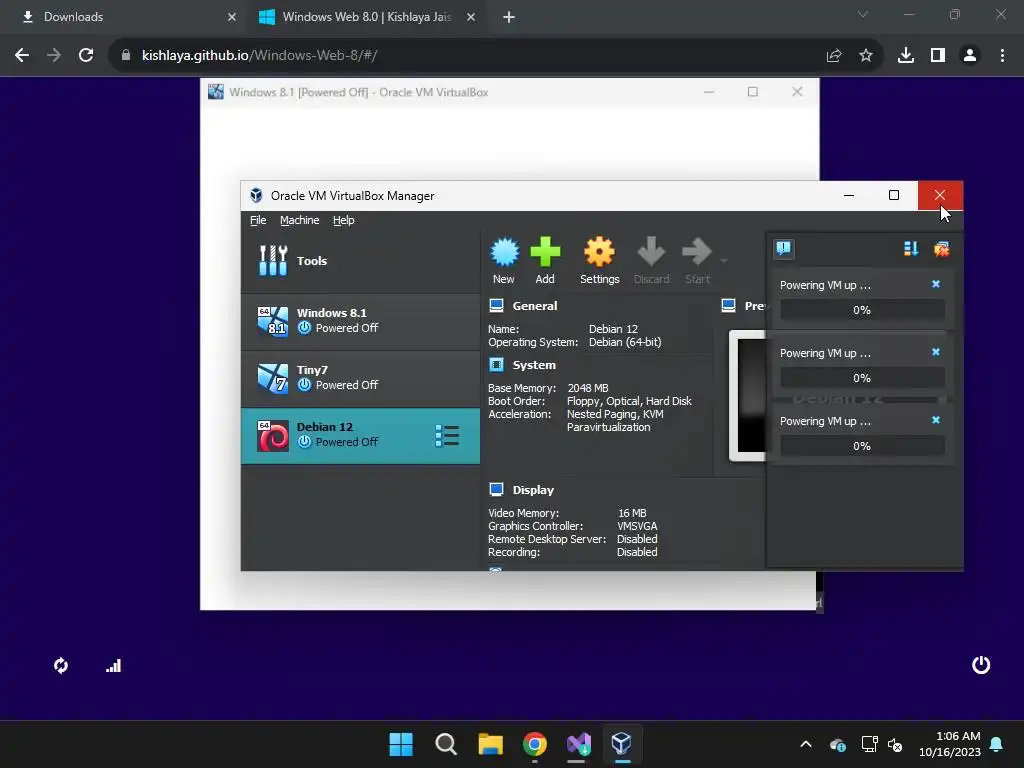Toggle the browser side panel icon

pos(938,56)
